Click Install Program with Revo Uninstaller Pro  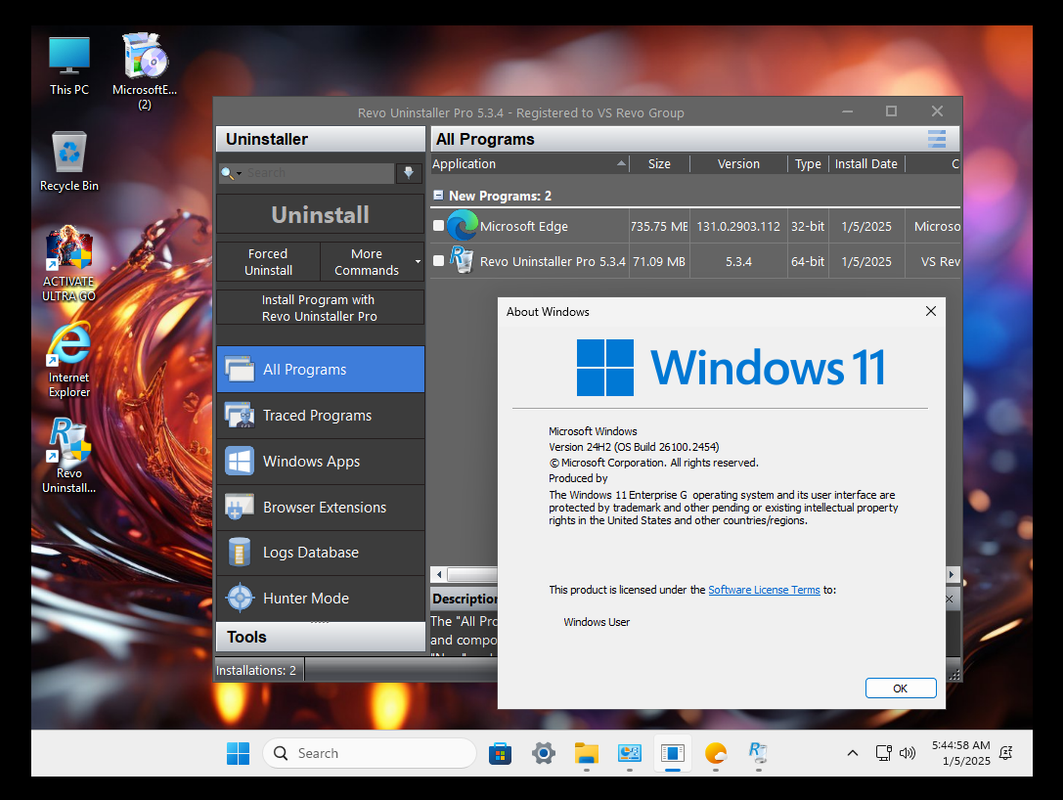[321, 308]
